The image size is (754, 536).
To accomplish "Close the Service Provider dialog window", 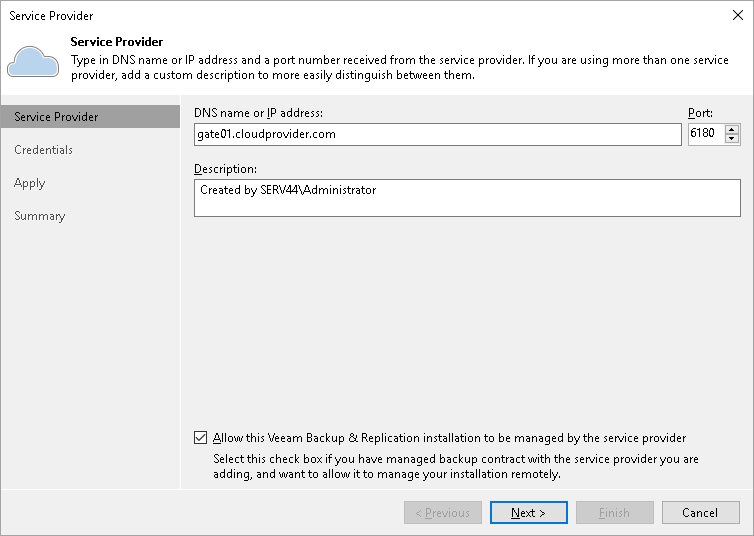I will coord(737,16).
